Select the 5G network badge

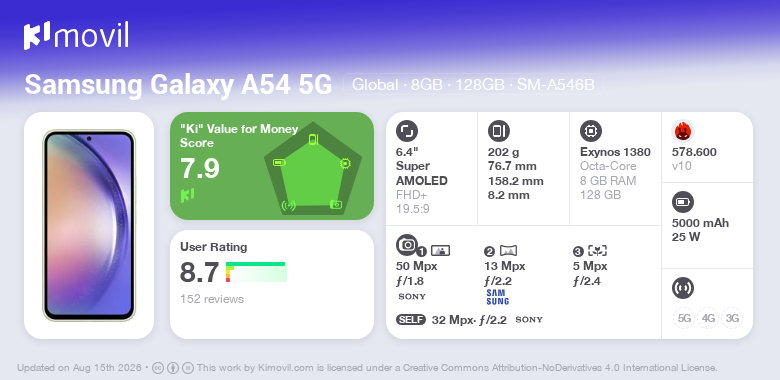(684, 318)
